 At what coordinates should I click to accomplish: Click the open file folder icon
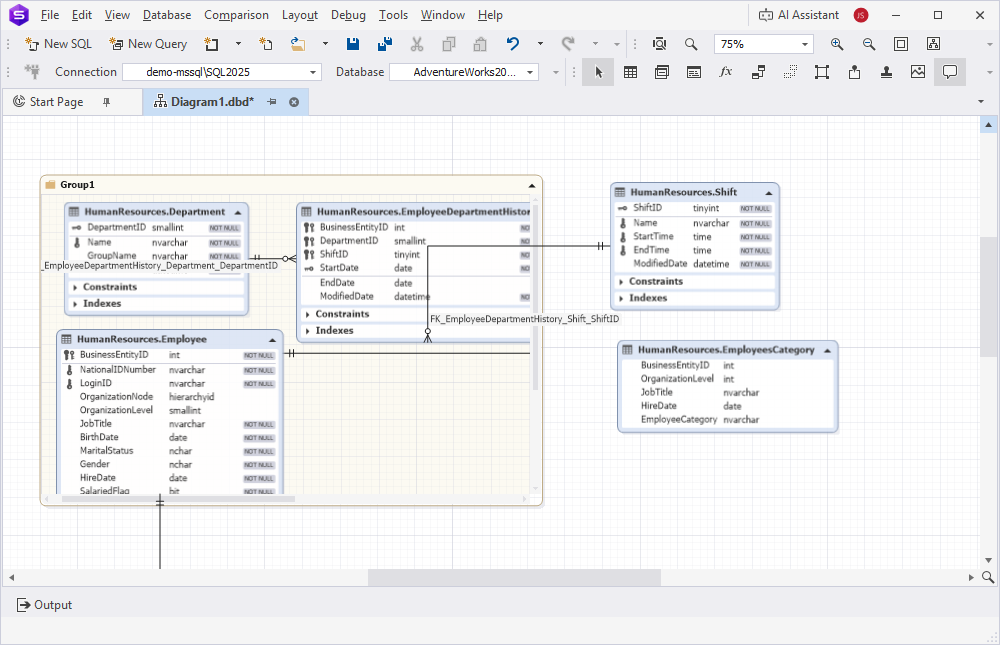pyautogui.click(x=298, y=44)
